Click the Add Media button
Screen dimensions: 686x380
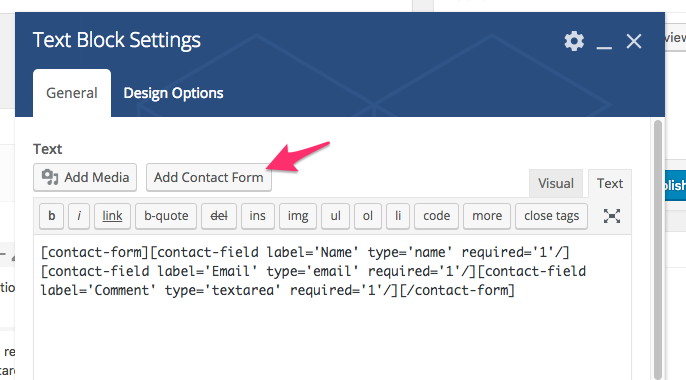click(x=85, y=177)
